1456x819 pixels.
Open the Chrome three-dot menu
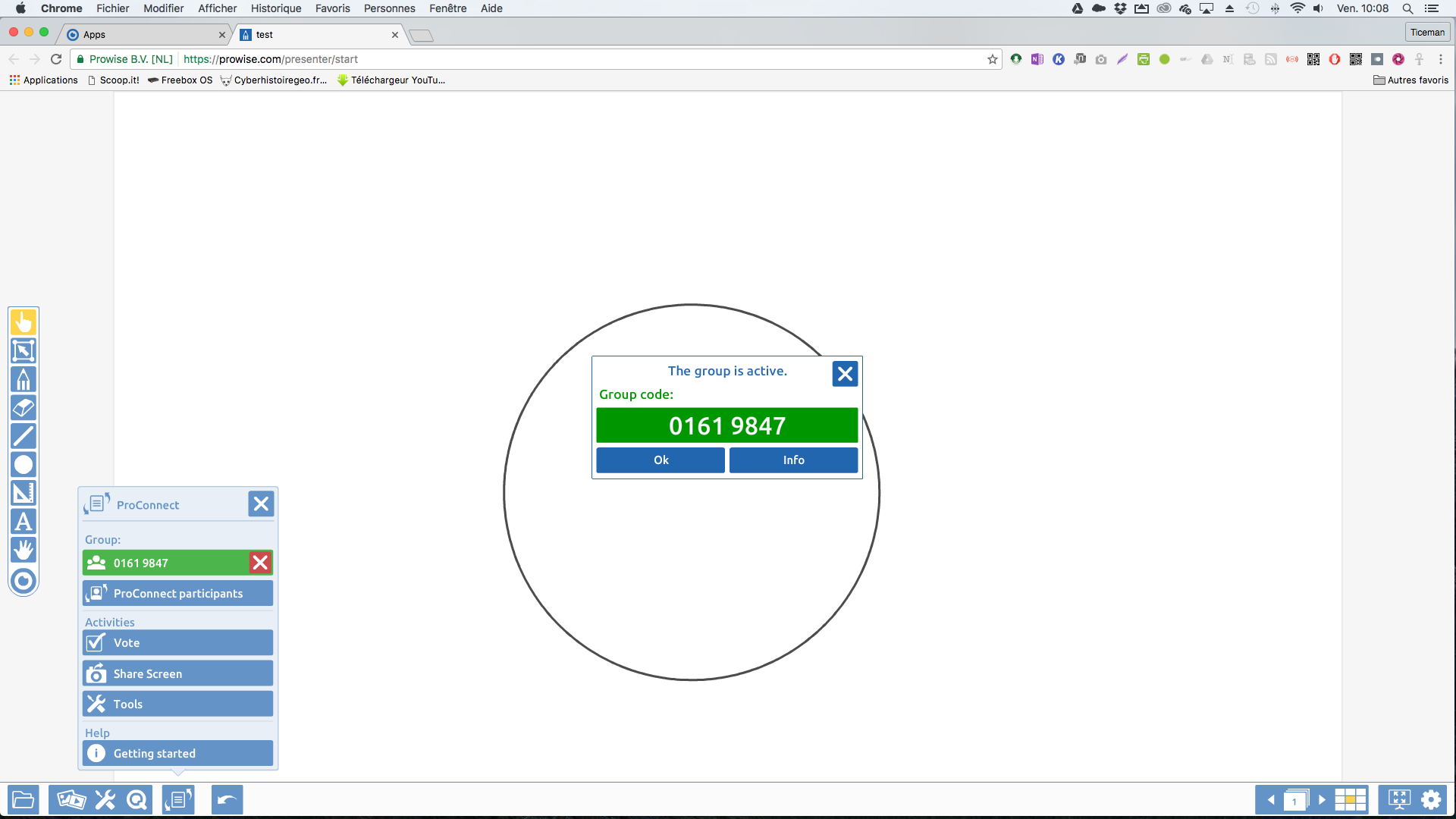click(1441, 59)
